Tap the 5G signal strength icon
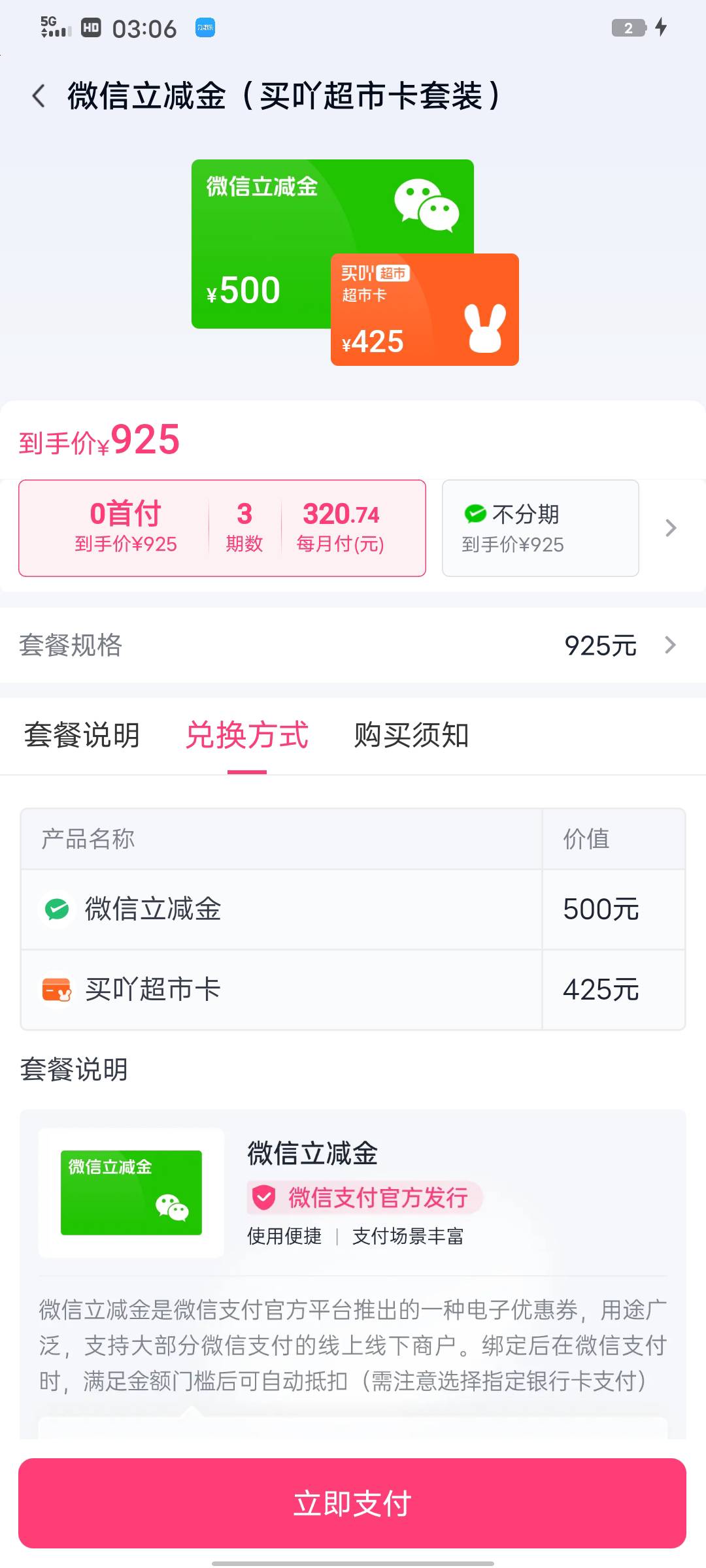Screen dimensions: 706x1568 56,27
